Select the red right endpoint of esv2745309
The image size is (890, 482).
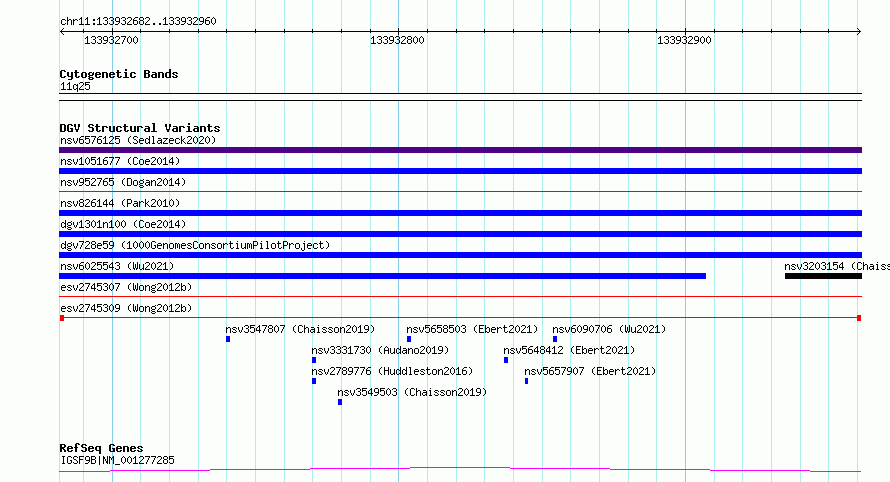pos(859,318)
